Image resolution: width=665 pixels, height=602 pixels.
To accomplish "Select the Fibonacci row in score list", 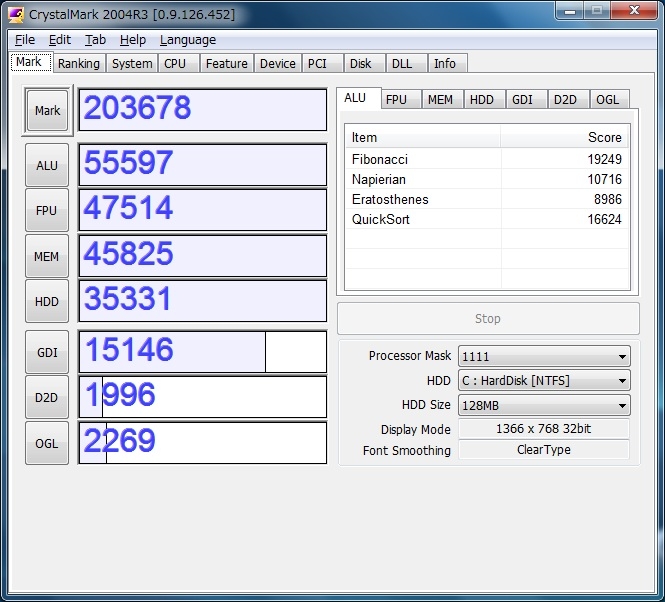I will click(486, 159).
